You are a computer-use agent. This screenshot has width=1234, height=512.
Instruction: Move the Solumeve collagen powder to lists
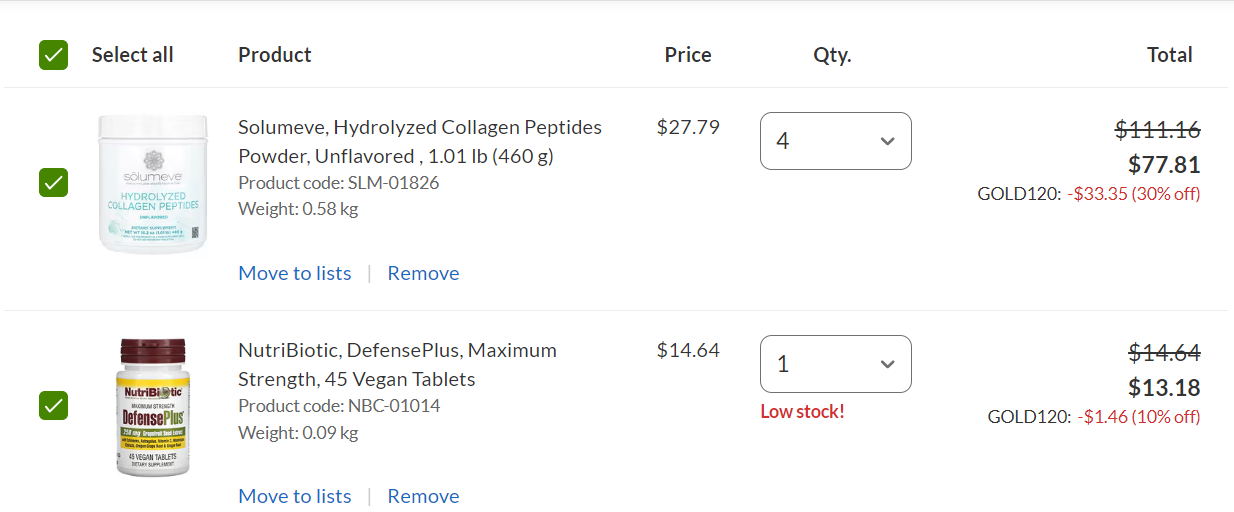295,273
